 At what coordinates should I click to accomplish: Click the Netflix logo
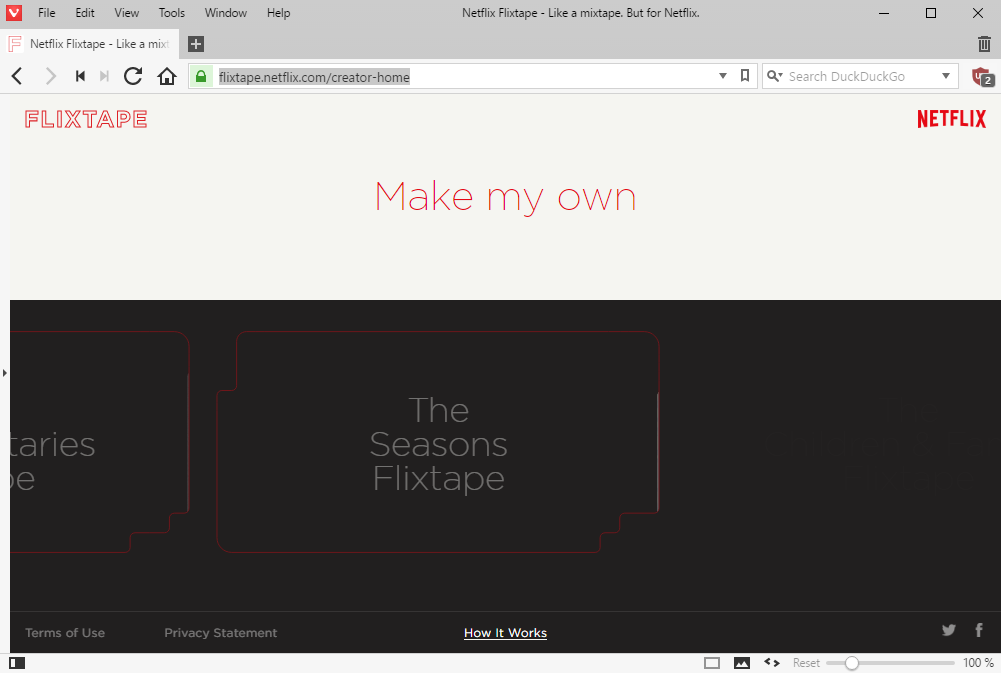coord(951,119)
